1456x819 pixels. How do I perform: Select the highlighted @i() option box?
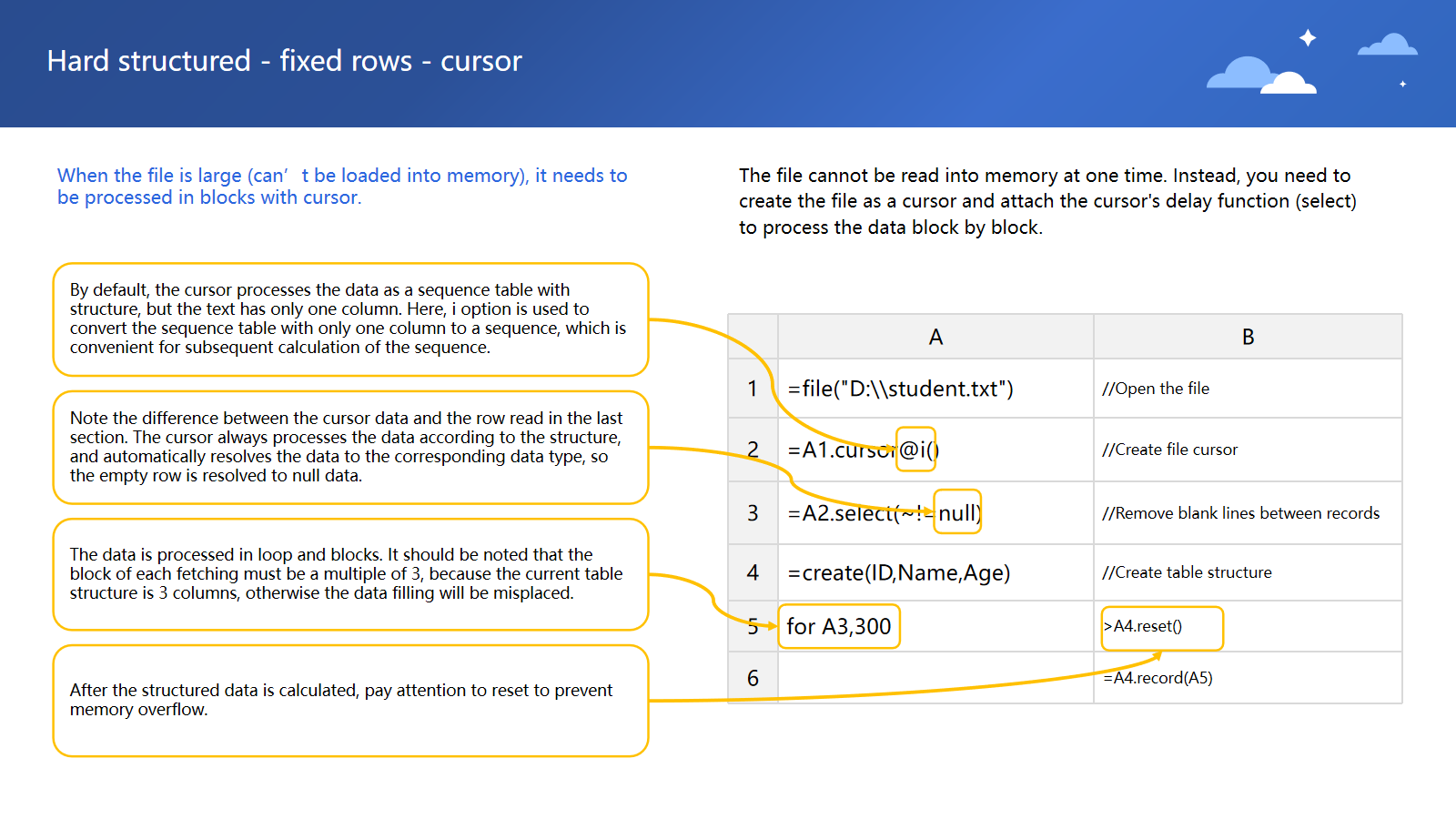[x=916, y=450]
